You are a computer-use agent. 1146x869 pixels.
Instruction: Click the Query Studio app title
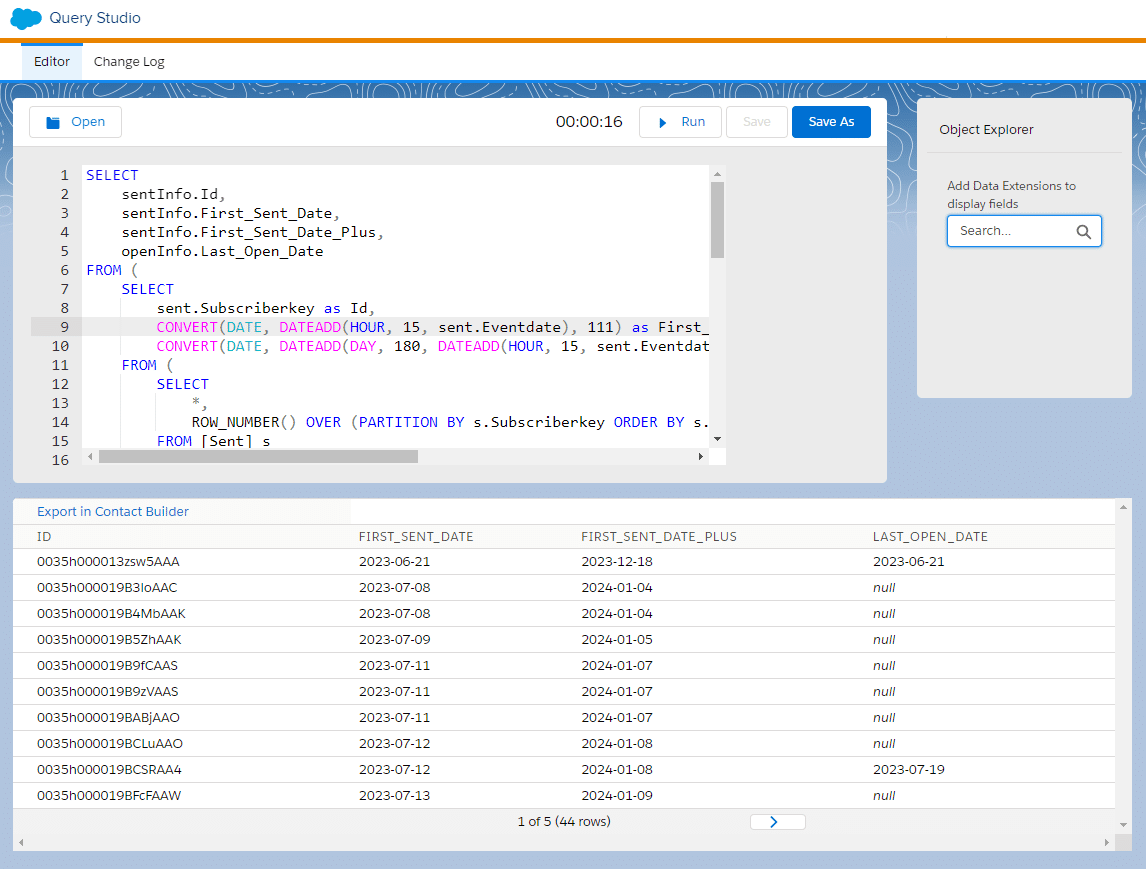[x=95, y=18]
